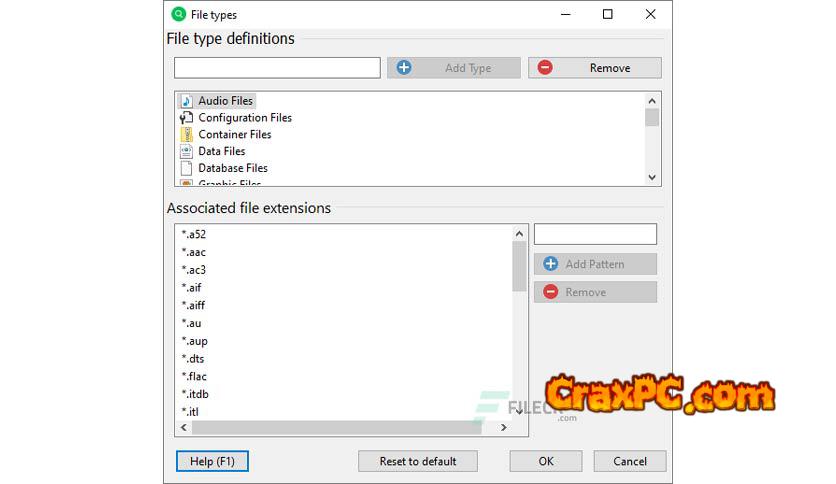This screenshot has width=836, height=484.
Task: Click the Configuration Files wrench icon
Action: [x=186, y=118]
